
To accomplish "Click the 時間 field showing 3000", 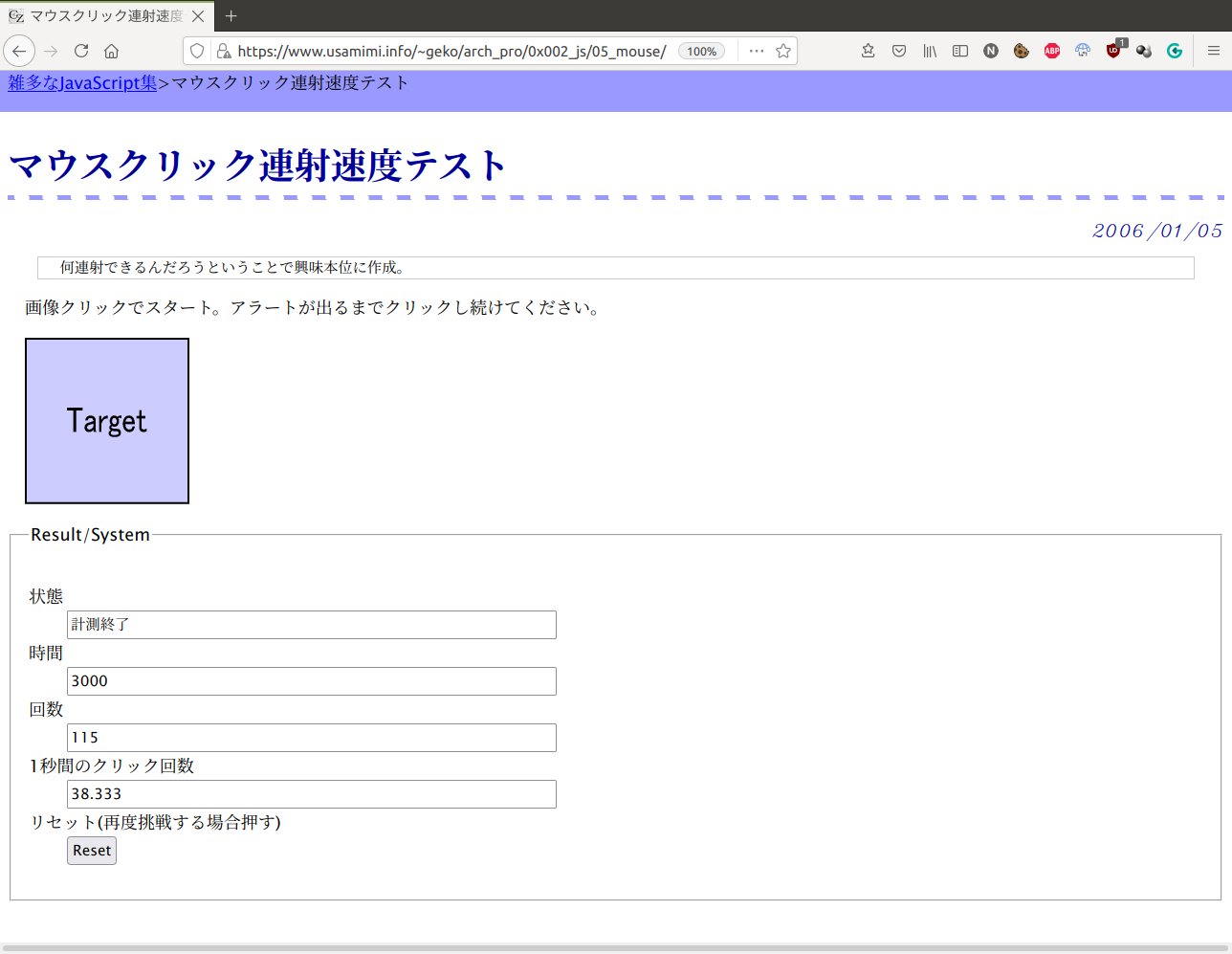I will tap(312, 681).
